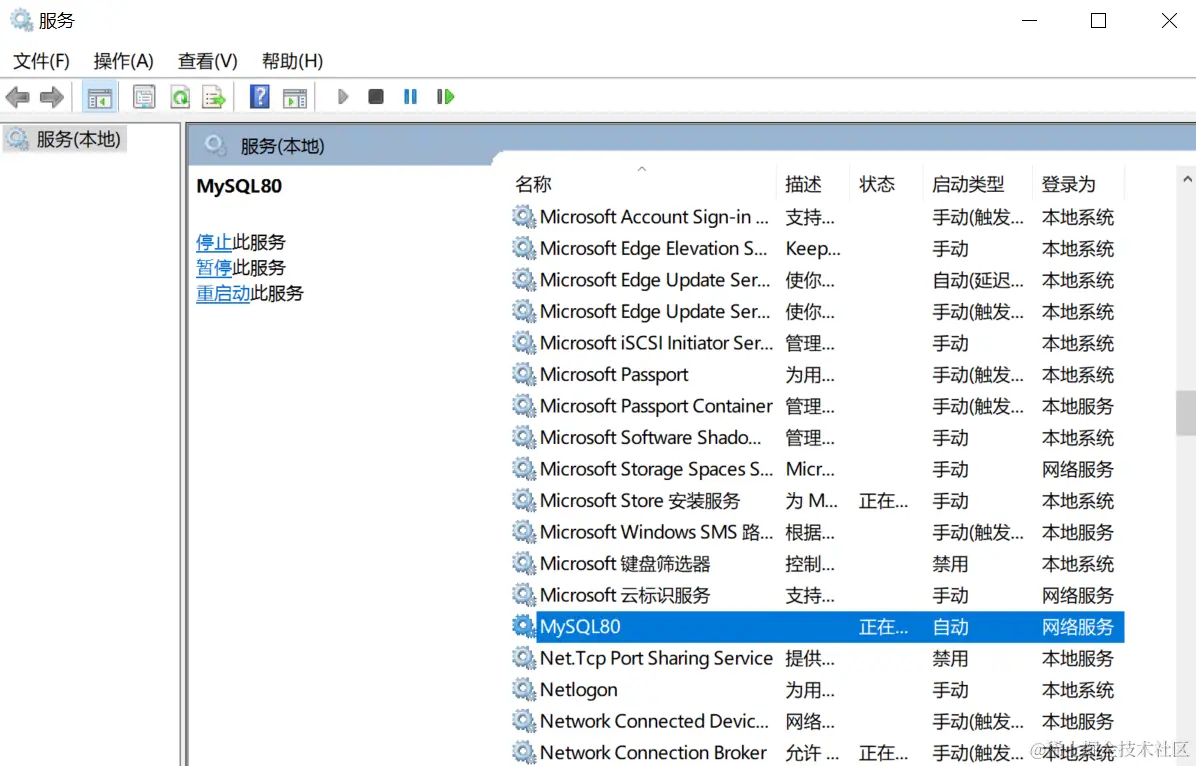Select the Netlogon service row
This screenshot has width=1196, height=766.
tap(817, 690)
